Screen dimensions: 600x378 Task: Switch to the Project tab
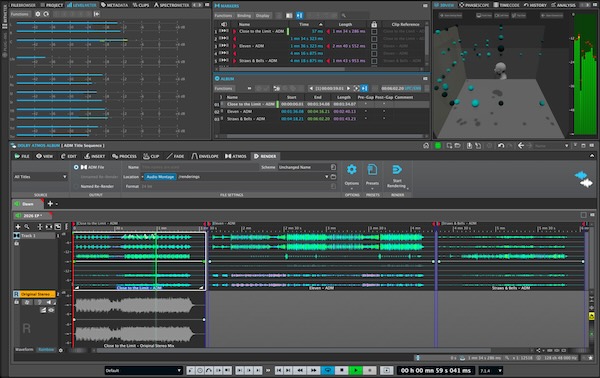point(52,5)
